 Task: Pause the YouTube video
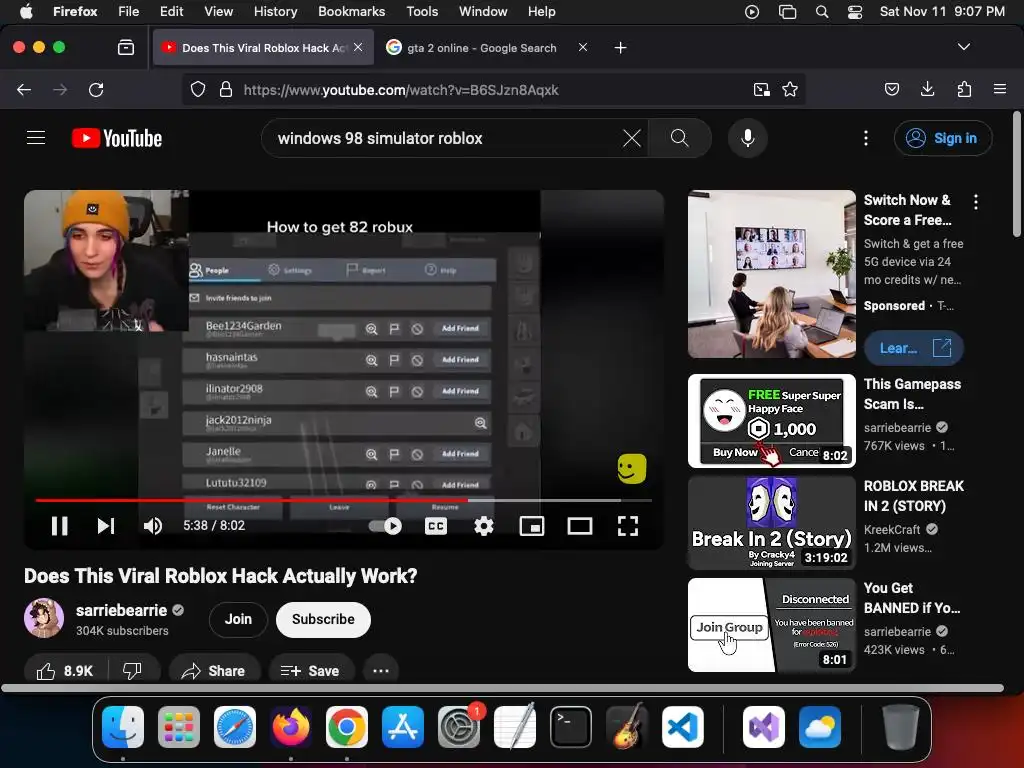pyautogui.click(x=59, y=526)
